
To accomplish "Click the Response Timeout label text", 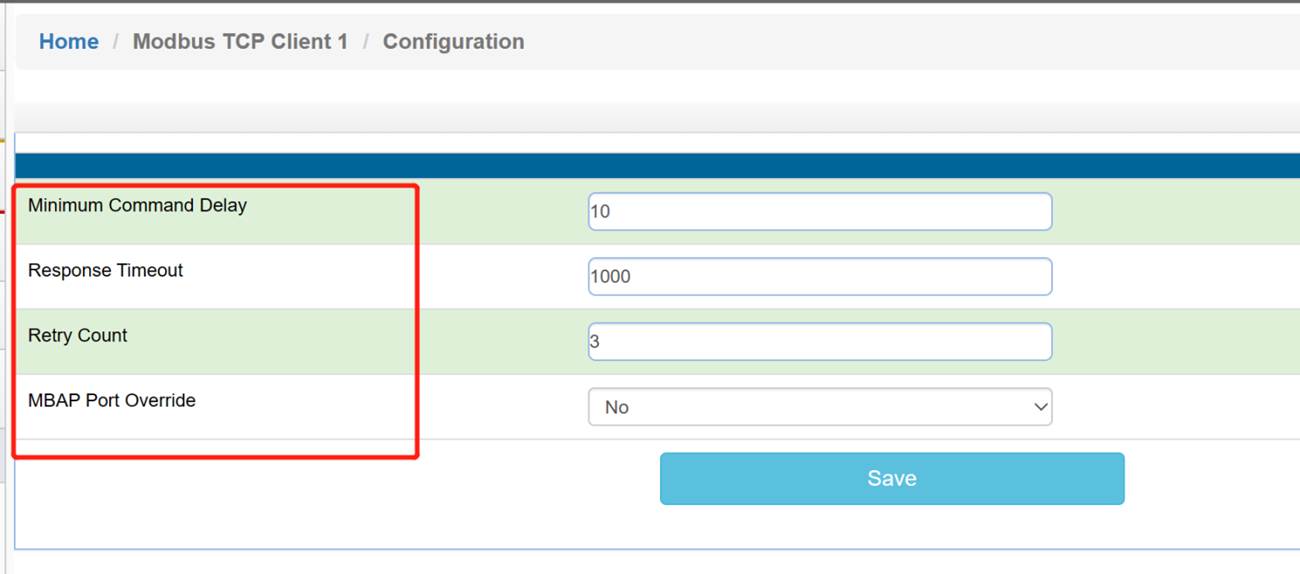I will click(x=105, y=270).
